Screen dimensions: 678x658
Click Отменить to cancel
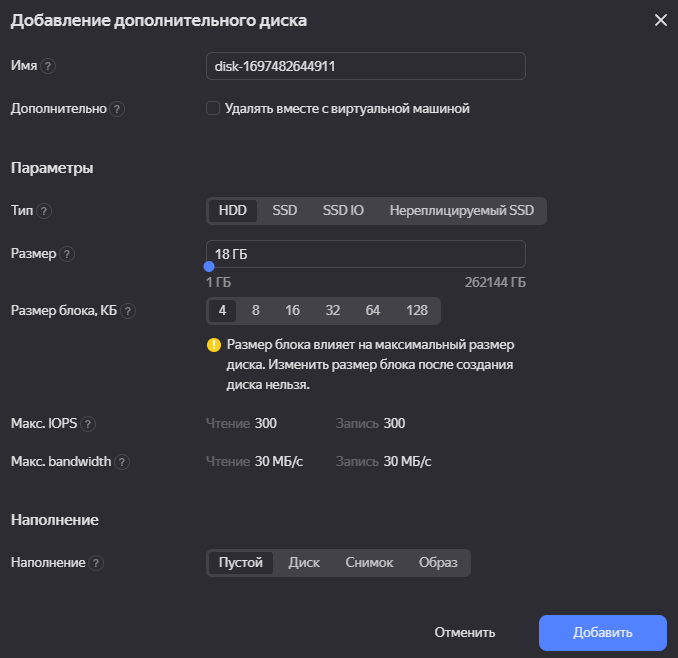click(x=465, y=632)
